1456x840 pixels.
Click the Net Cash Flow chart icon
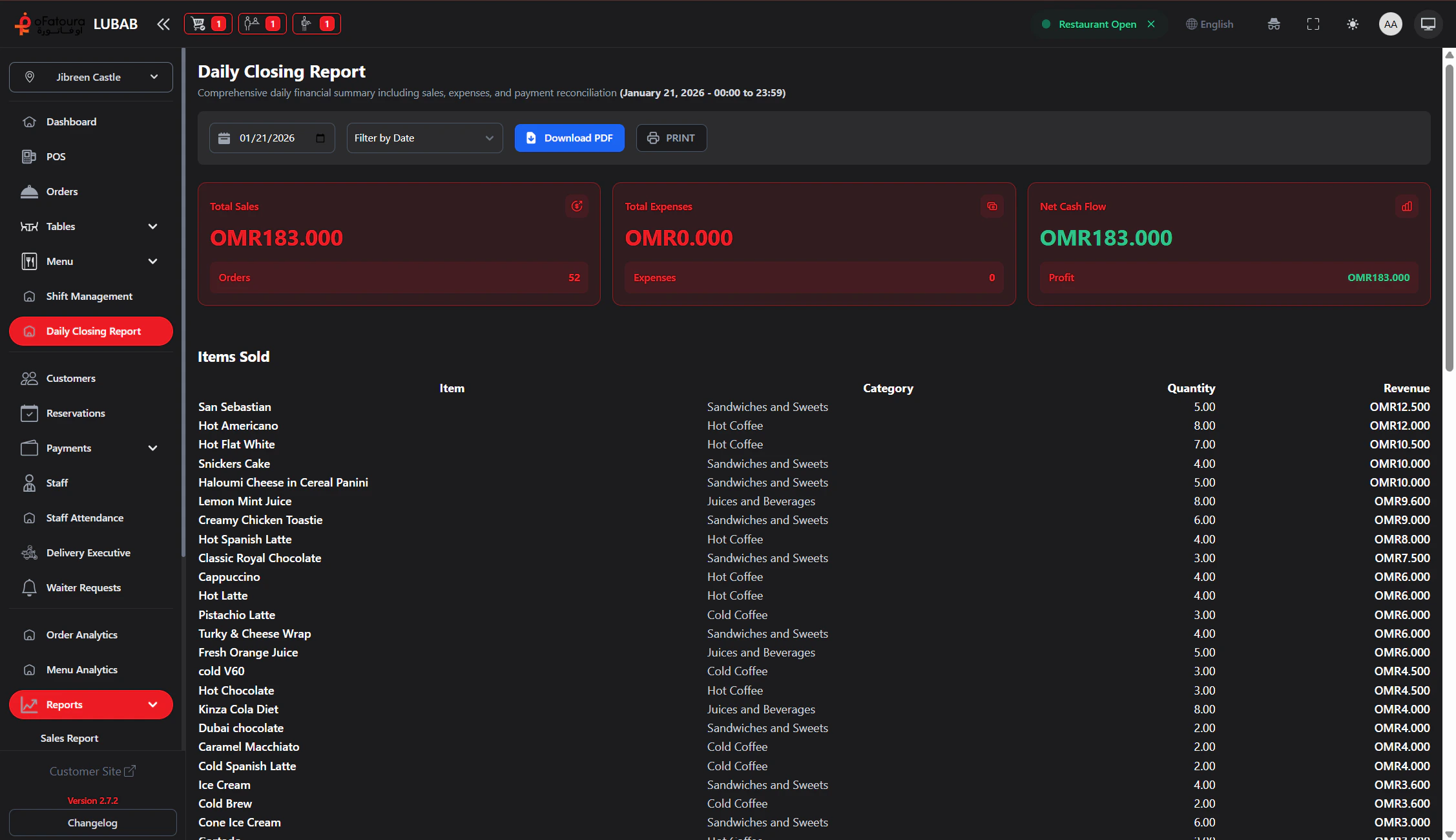1406,206
